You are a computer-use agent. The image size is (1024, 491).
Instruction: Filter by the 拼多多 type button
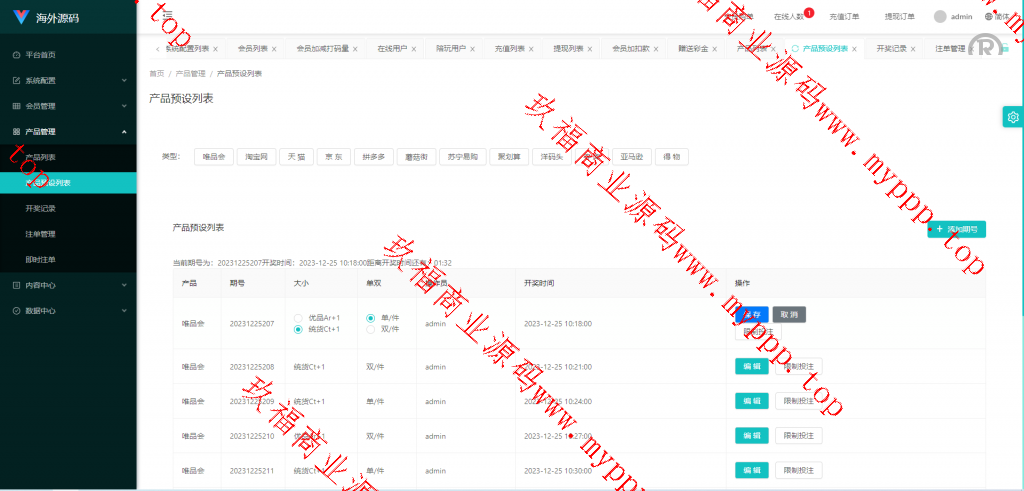(374, 157)
